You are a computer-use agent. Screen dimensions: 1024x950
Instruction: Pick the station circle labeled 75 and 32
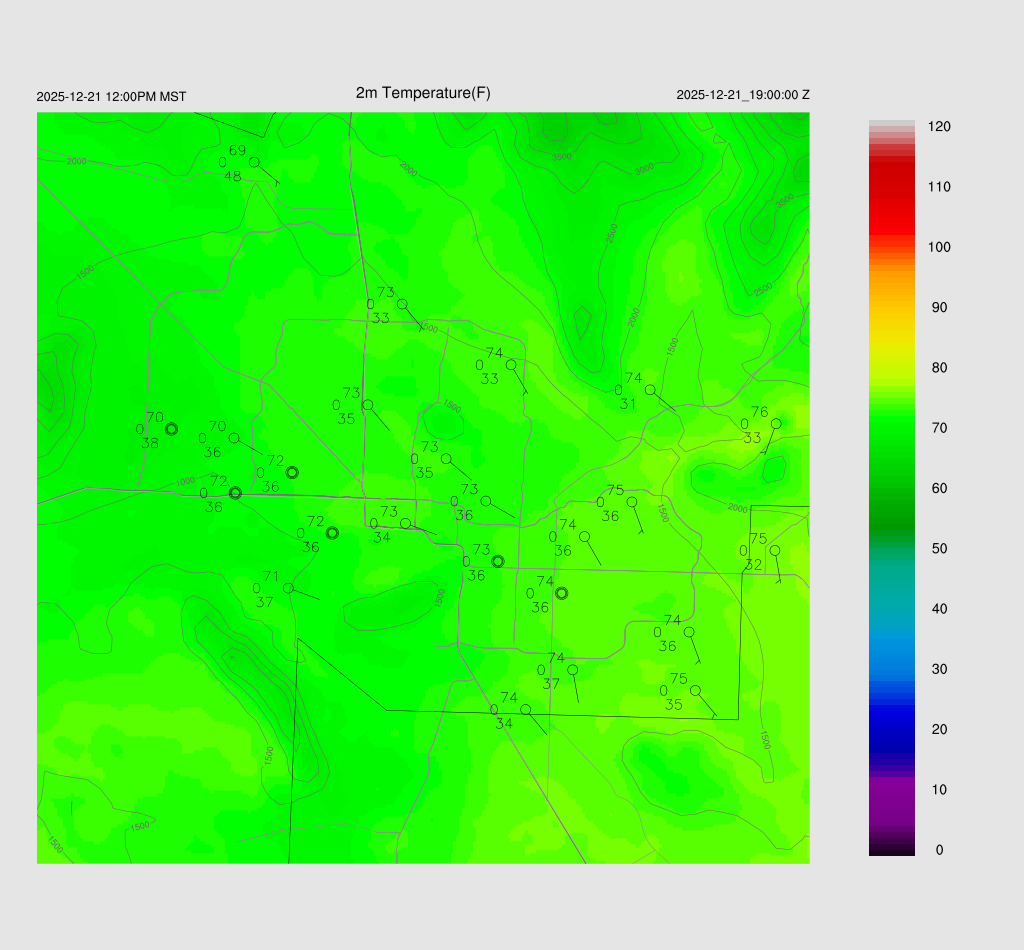[x=774, y=550]
